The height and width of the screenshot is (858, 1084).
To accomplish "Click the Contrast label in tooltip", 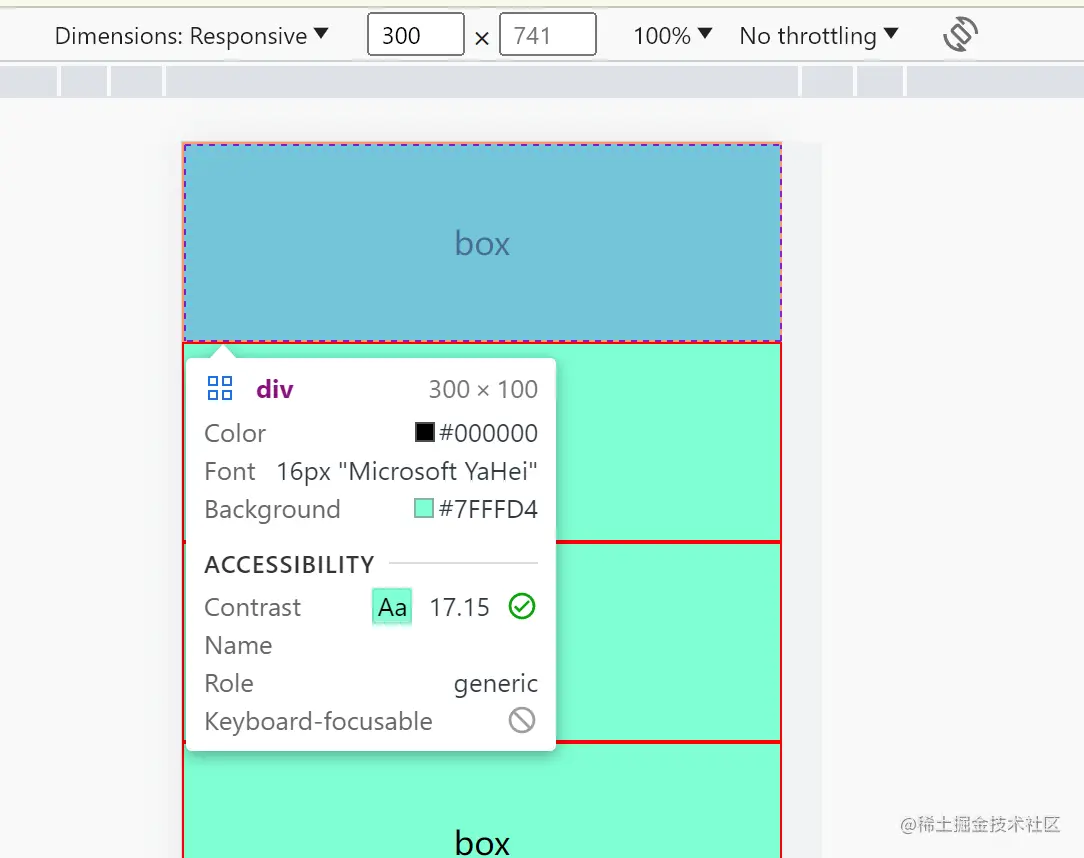I will 252,607.
